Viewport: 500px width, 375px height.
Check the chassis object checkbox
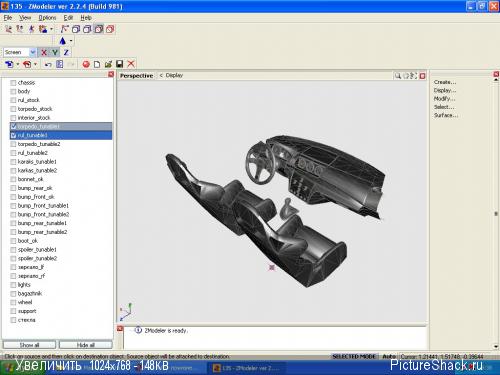13,83
